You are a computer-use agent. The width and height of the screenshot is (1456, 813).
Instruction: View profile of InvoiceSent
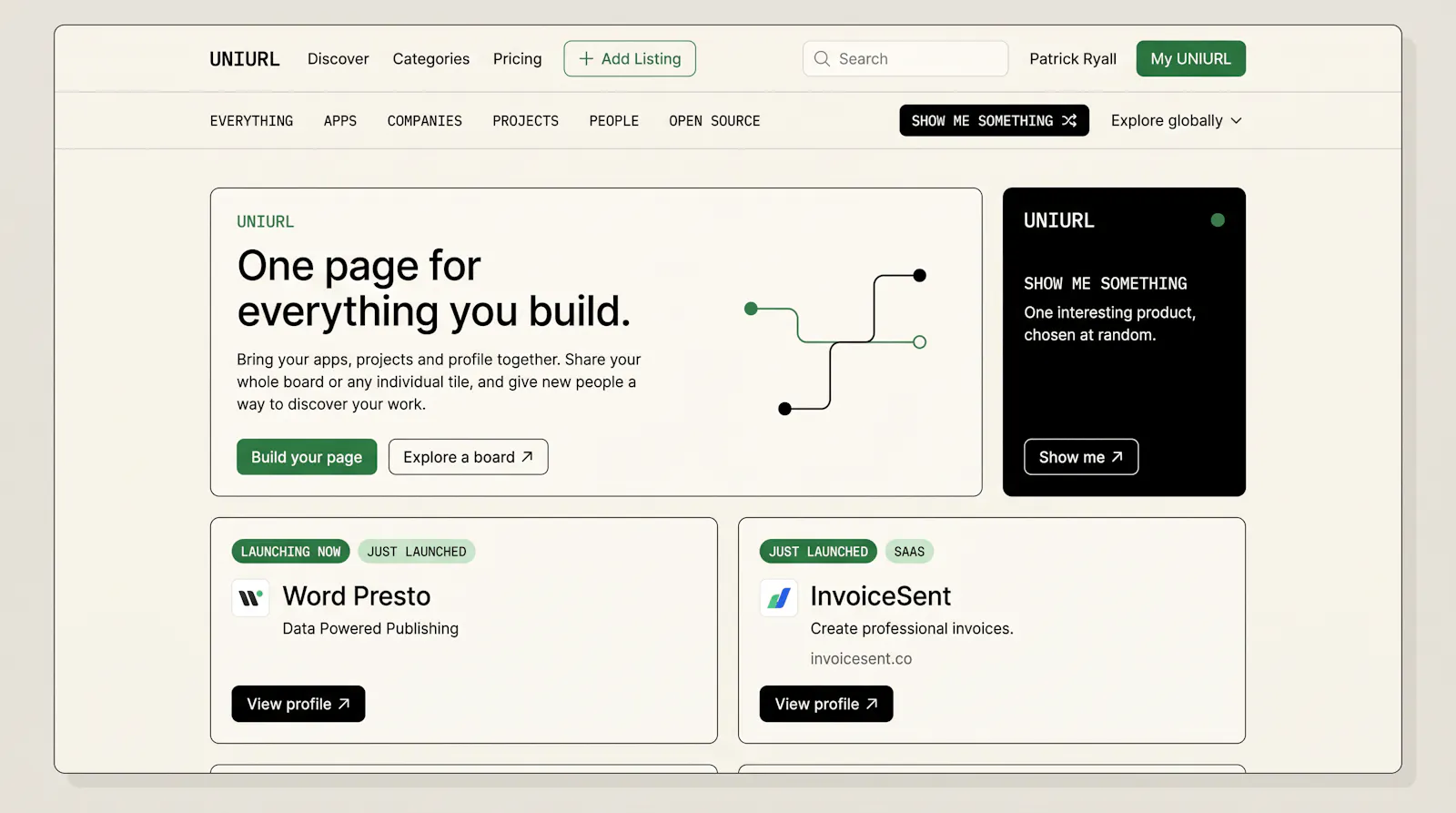point(826,704)
